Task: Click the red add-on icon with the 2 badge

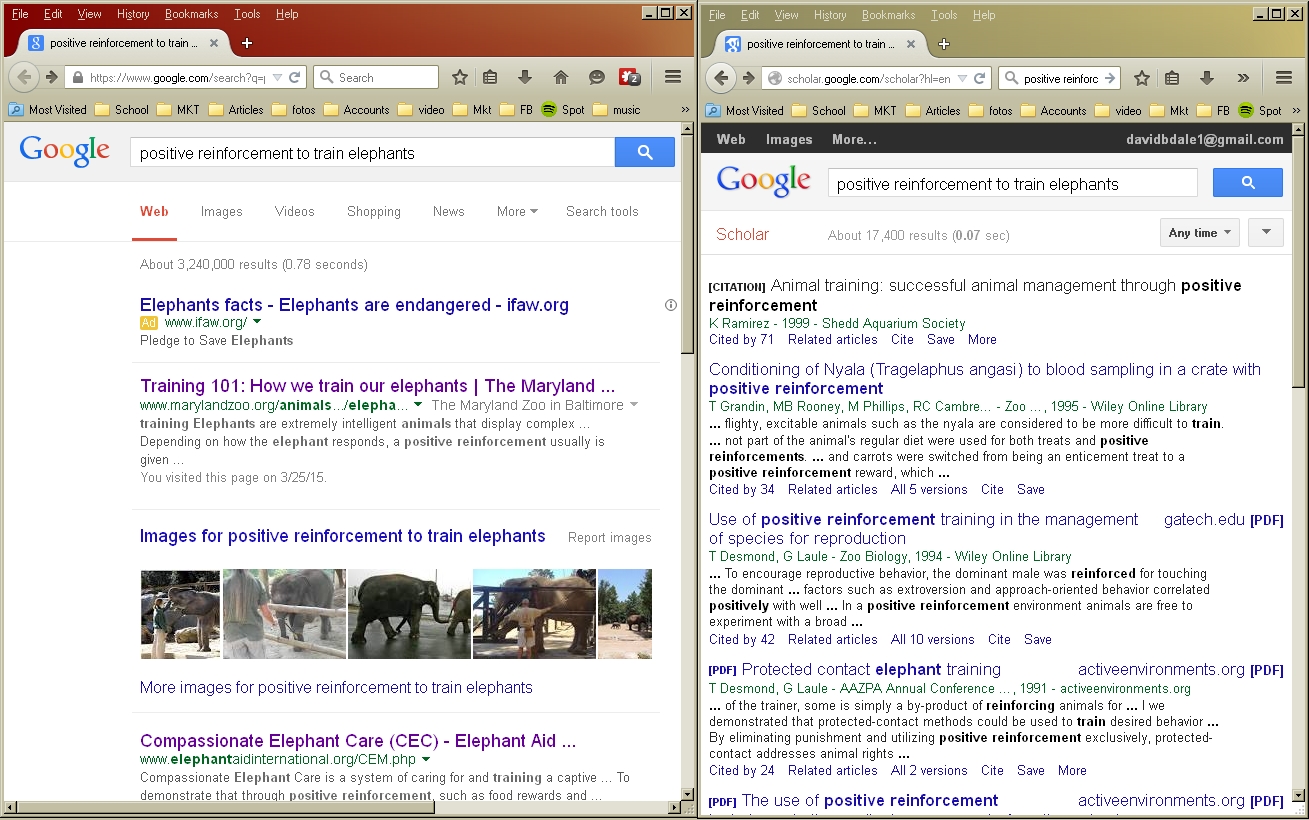Action: 630,77
